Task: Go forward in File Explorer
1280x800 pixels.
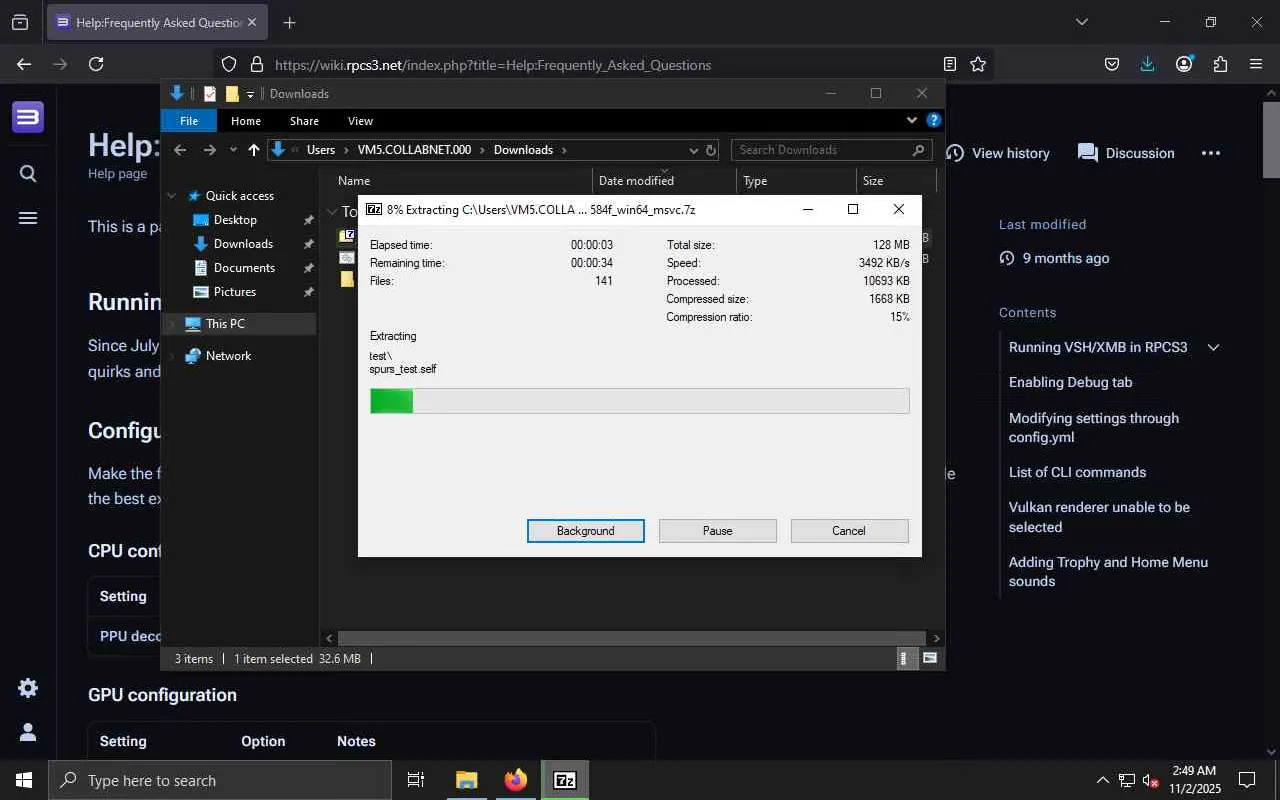Action: coord(209,150)
